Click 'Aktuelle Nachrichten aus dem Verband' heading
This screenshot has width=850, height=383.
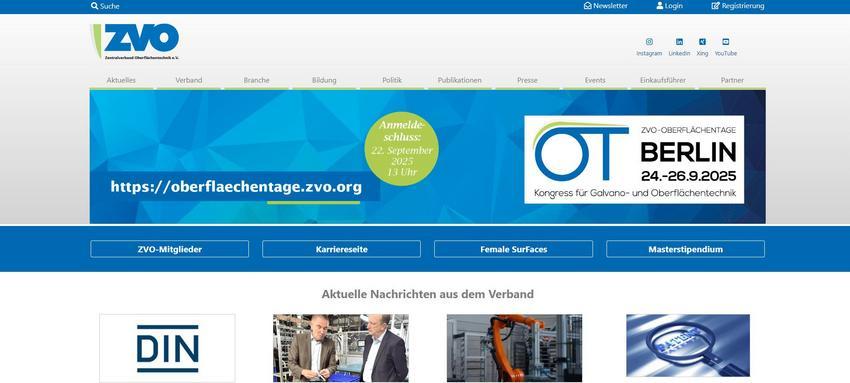428,294
